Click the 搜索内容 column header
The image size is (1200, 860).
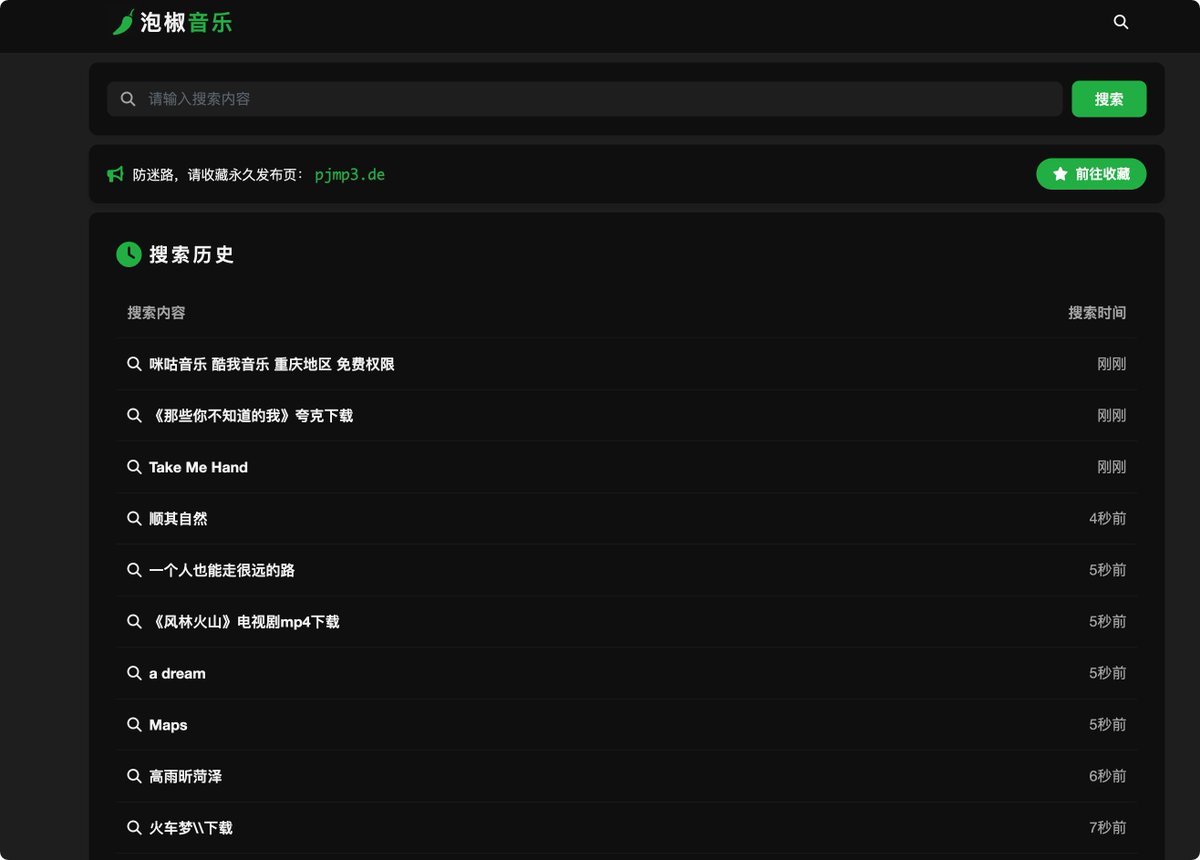point(155,312)
